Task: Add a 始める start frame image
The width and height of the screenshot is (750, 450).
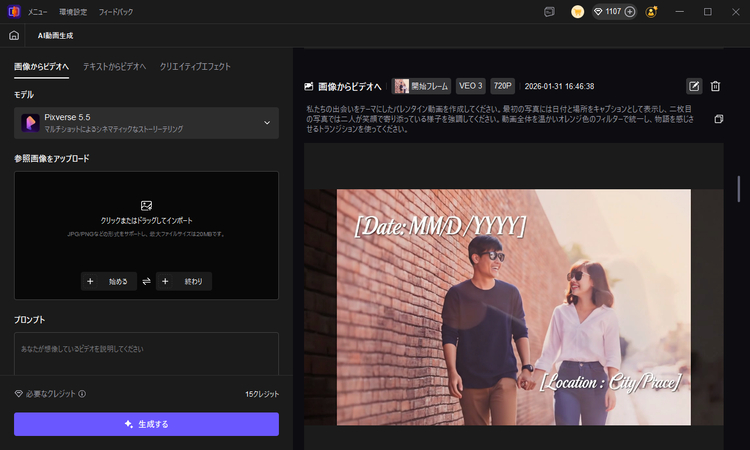Action: pos(108,282)
